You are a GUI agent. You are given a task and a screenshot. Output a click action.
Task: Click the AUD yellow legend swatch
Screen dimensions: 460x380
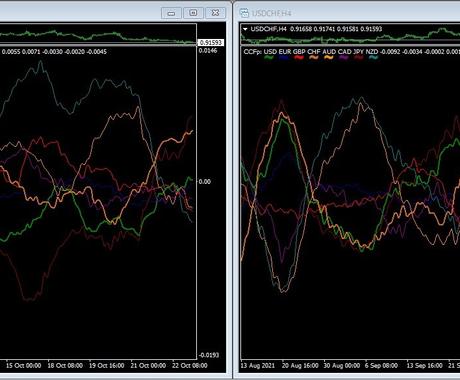tap(329, 58)
